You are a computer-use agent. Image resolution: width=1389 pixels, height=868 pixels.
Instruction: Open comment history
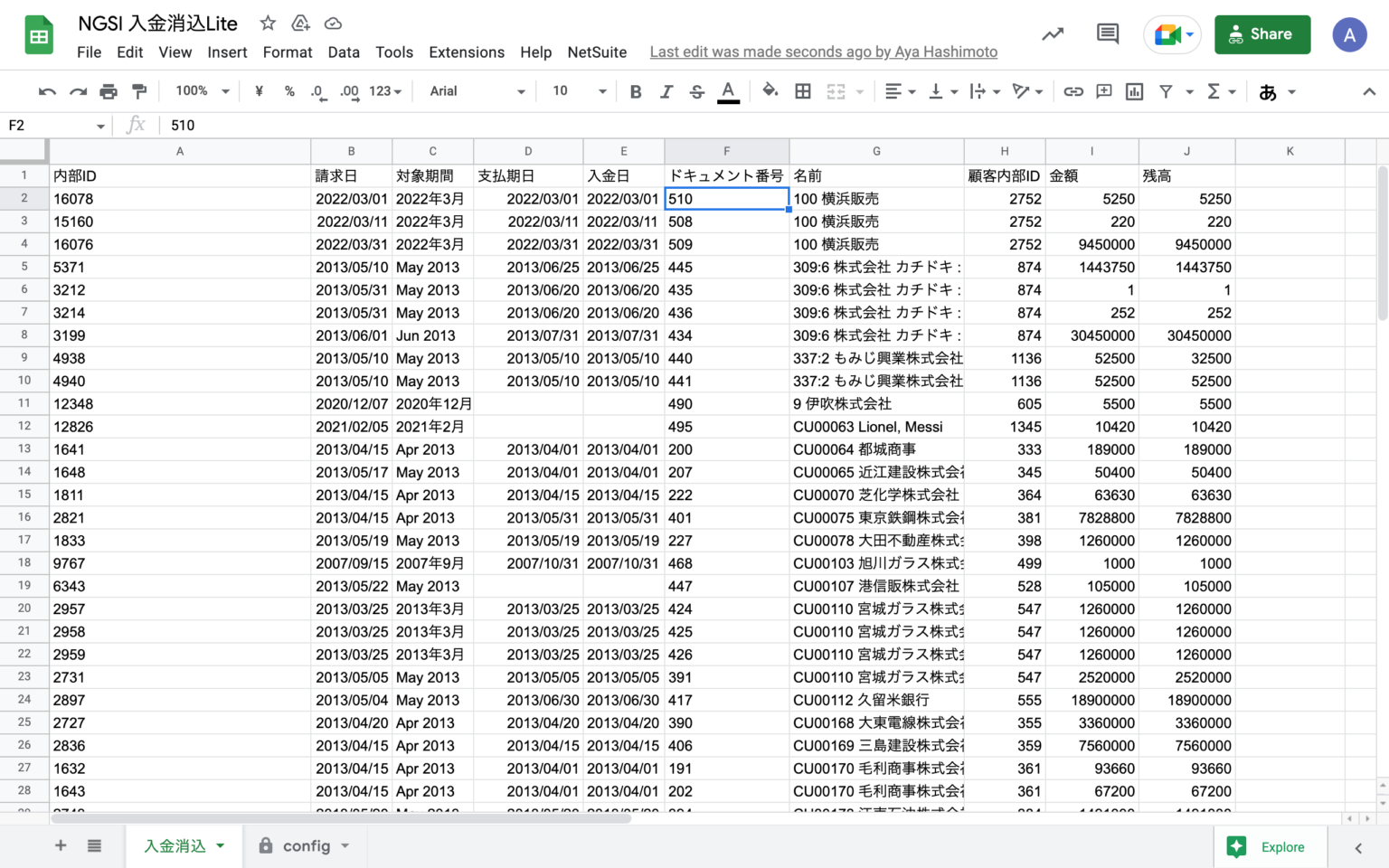[x=1107, y=33]
